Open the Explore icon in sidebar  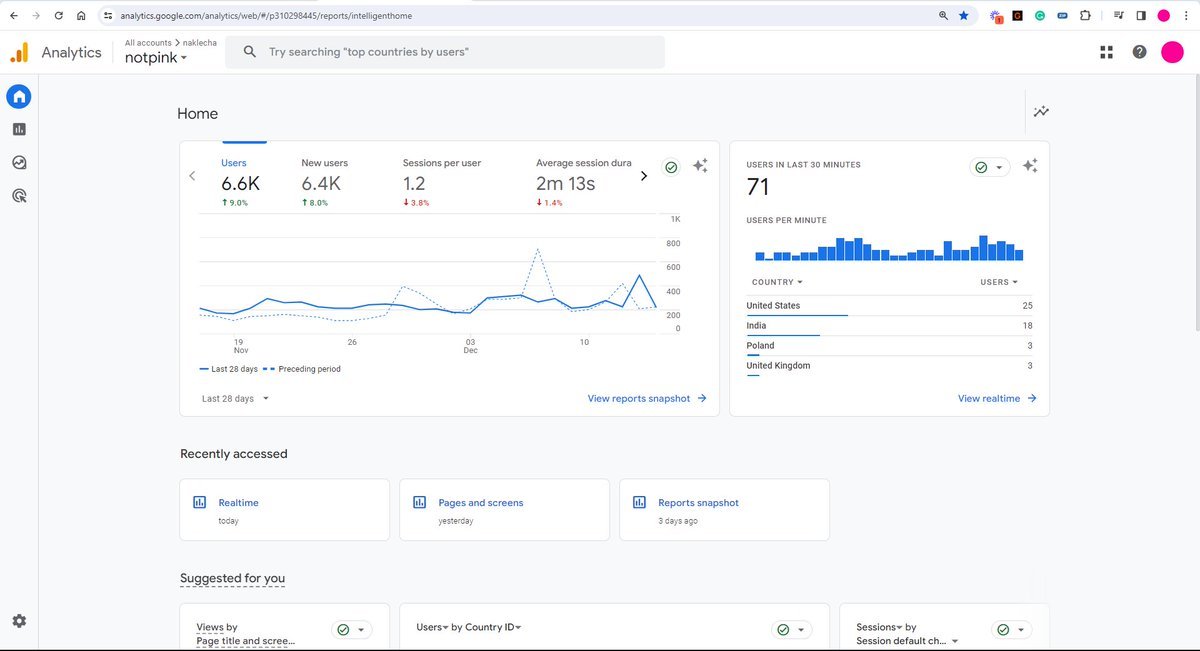[x=19, y=163]
